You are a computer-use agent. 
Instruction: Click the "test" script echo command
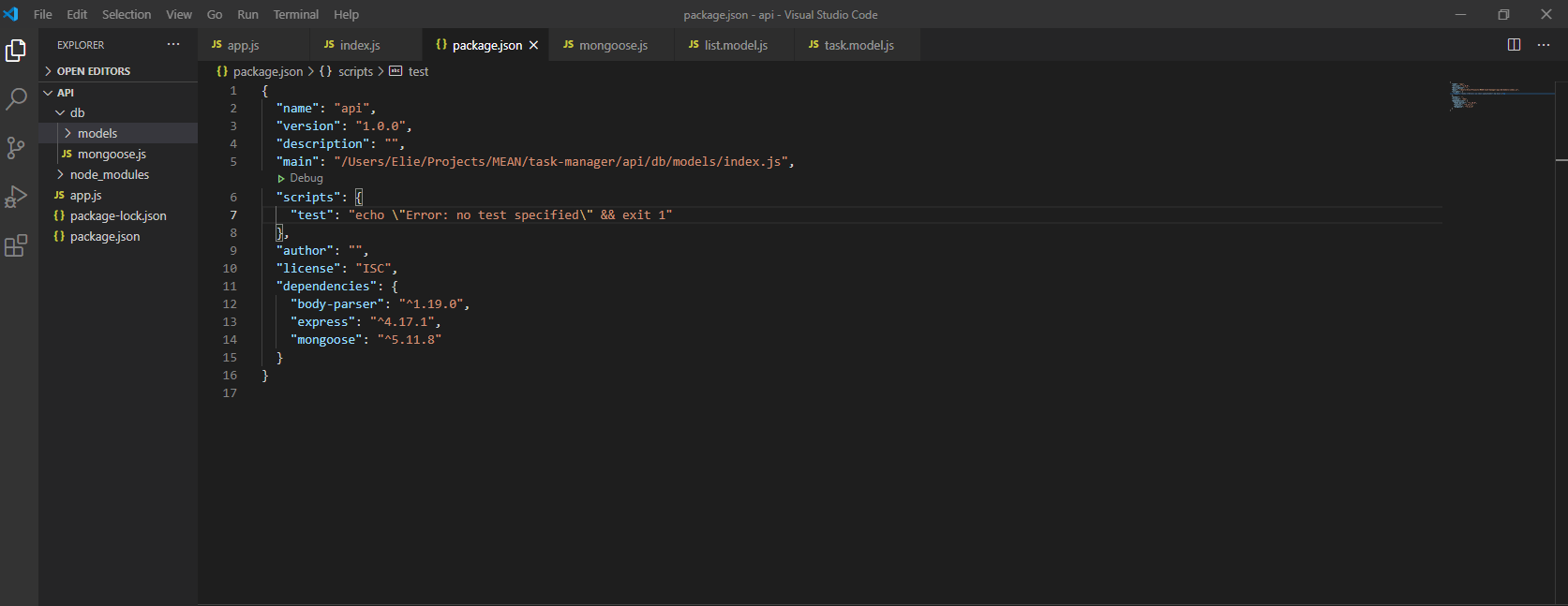510,214
